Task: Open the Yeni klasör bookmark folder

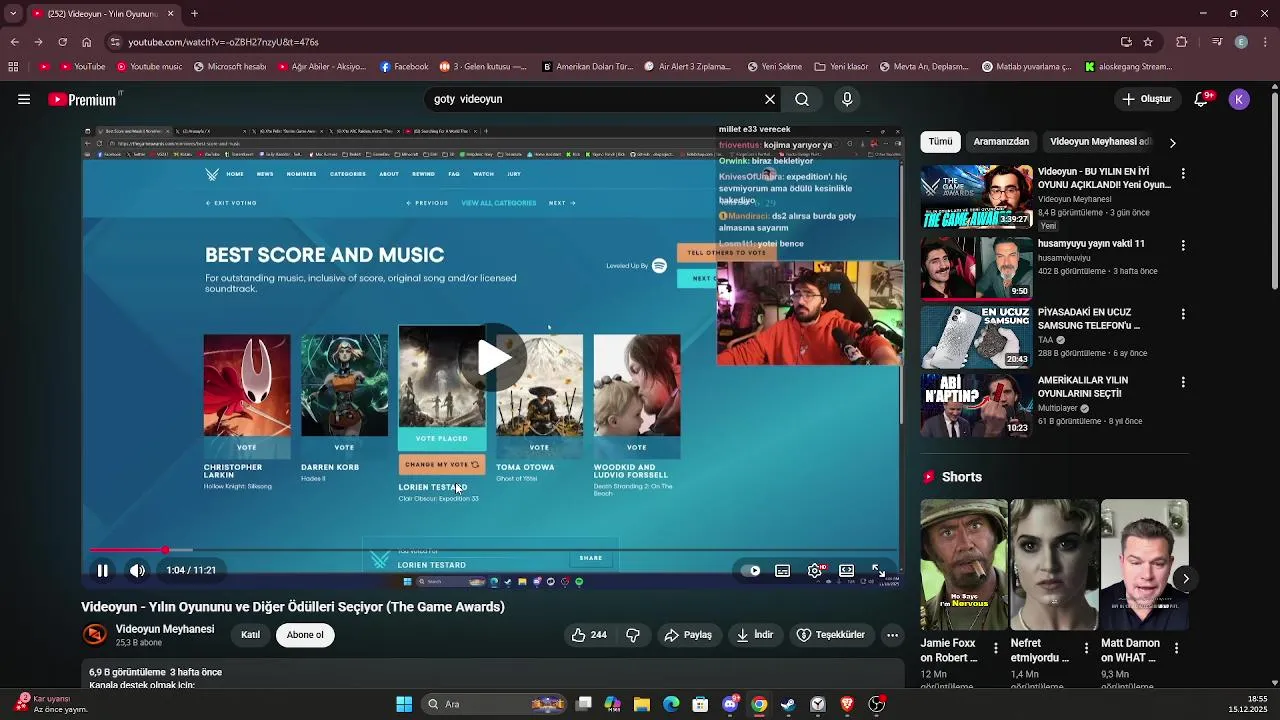Action: pos(841,67)
